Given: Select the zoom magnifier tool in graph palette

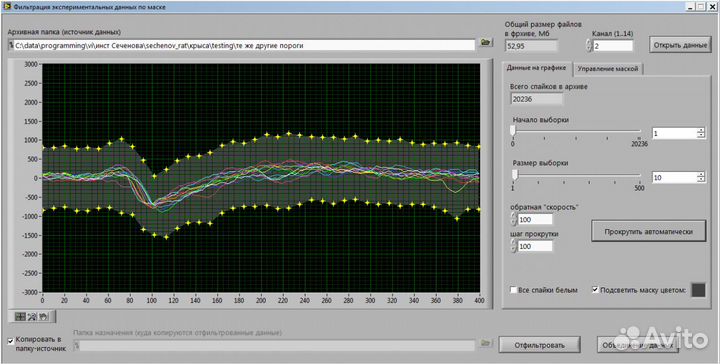Looking at the screenshot, I should [32, 316].
